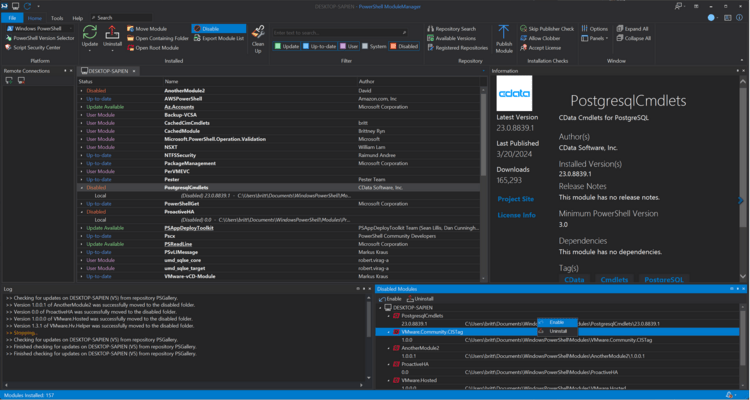Viewport: 750px width, 400px height.
Task: Click the remove remote connection icon
Action: click(x=21, y=81)
